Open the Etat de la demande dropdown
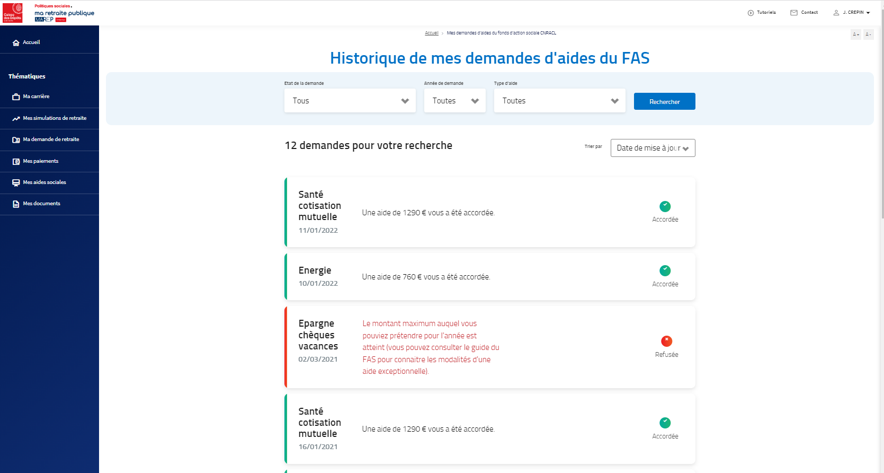 349,101
